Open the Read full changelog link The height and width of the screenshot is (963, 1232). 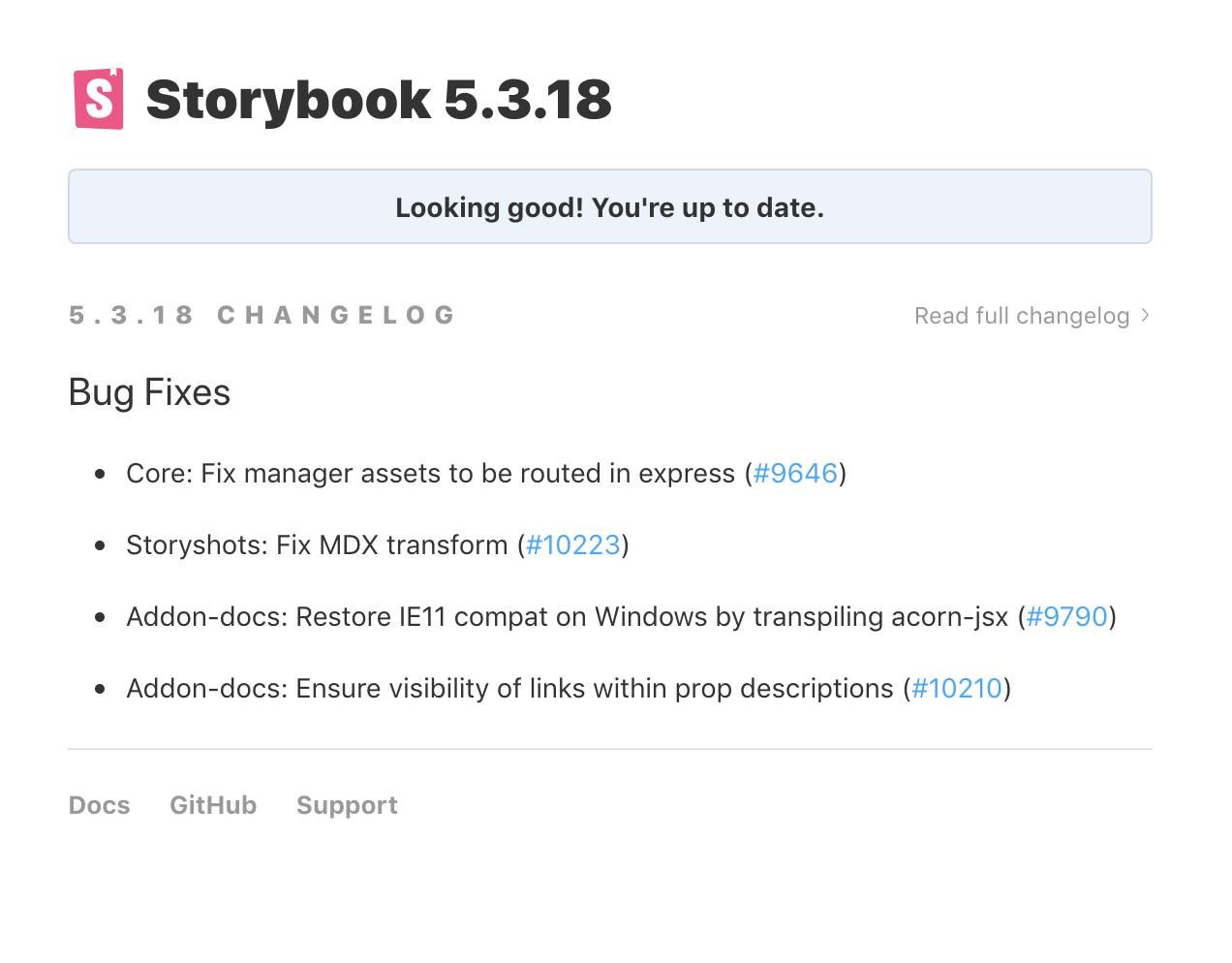coord(1022,315)
